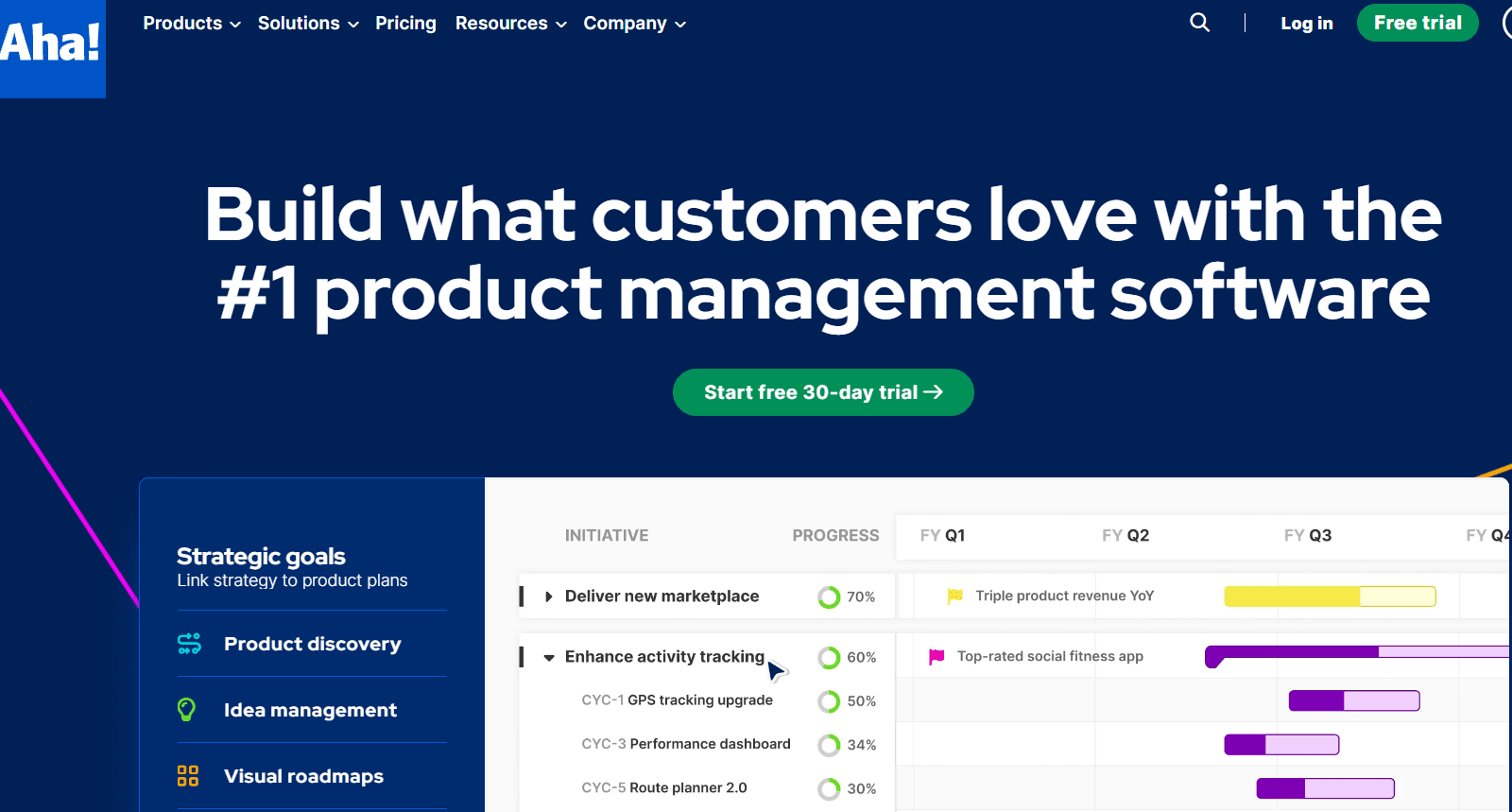Image resolution: width=1512 pixels, height=812 pixels.
Task: Click the Idea management lightbulb icon
Action: [x=187, y=709]
